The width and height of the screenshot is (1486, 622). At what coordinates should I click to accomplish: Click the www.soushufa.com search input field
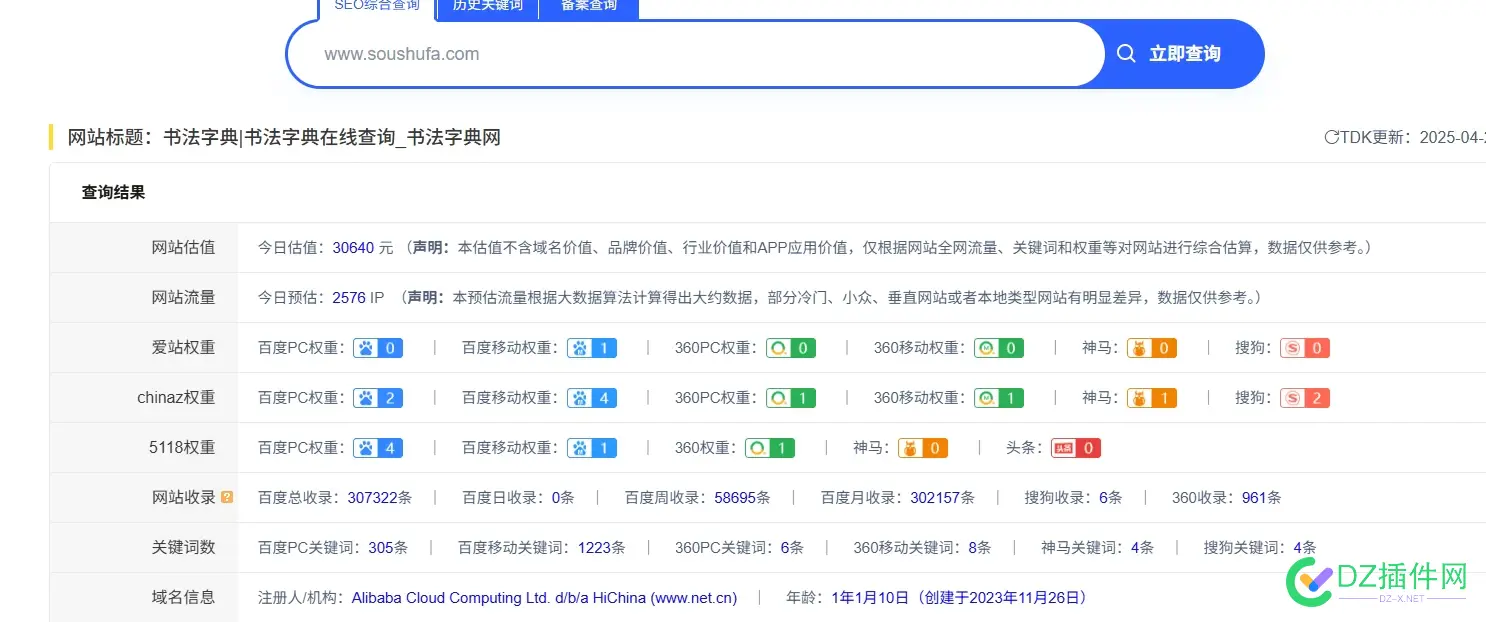[695, 54]
